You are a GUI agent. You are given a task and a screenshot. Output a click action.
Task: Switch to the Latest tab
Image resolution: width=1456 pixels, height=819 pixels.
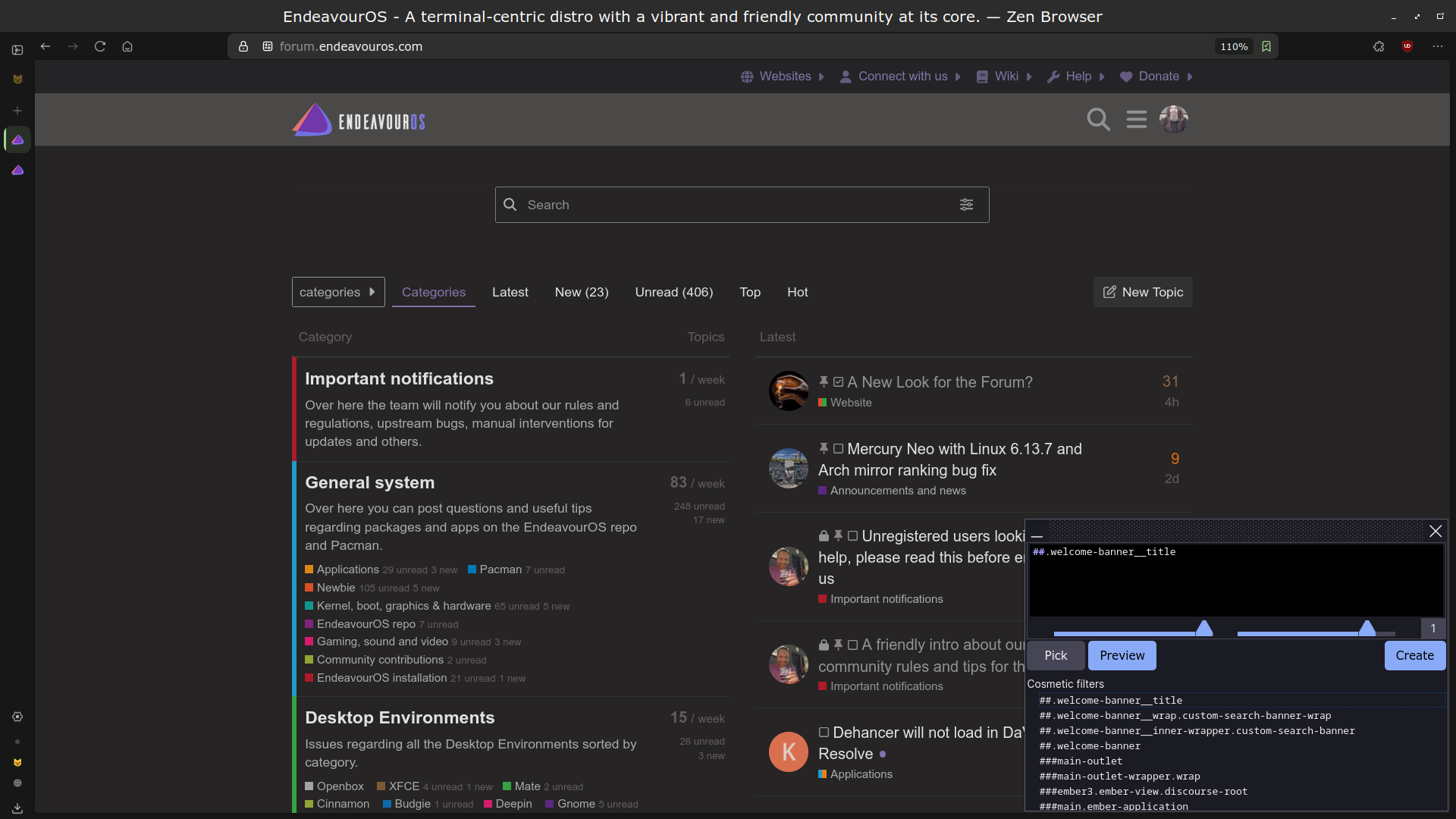pyautogui.click(x=510, y=292)
